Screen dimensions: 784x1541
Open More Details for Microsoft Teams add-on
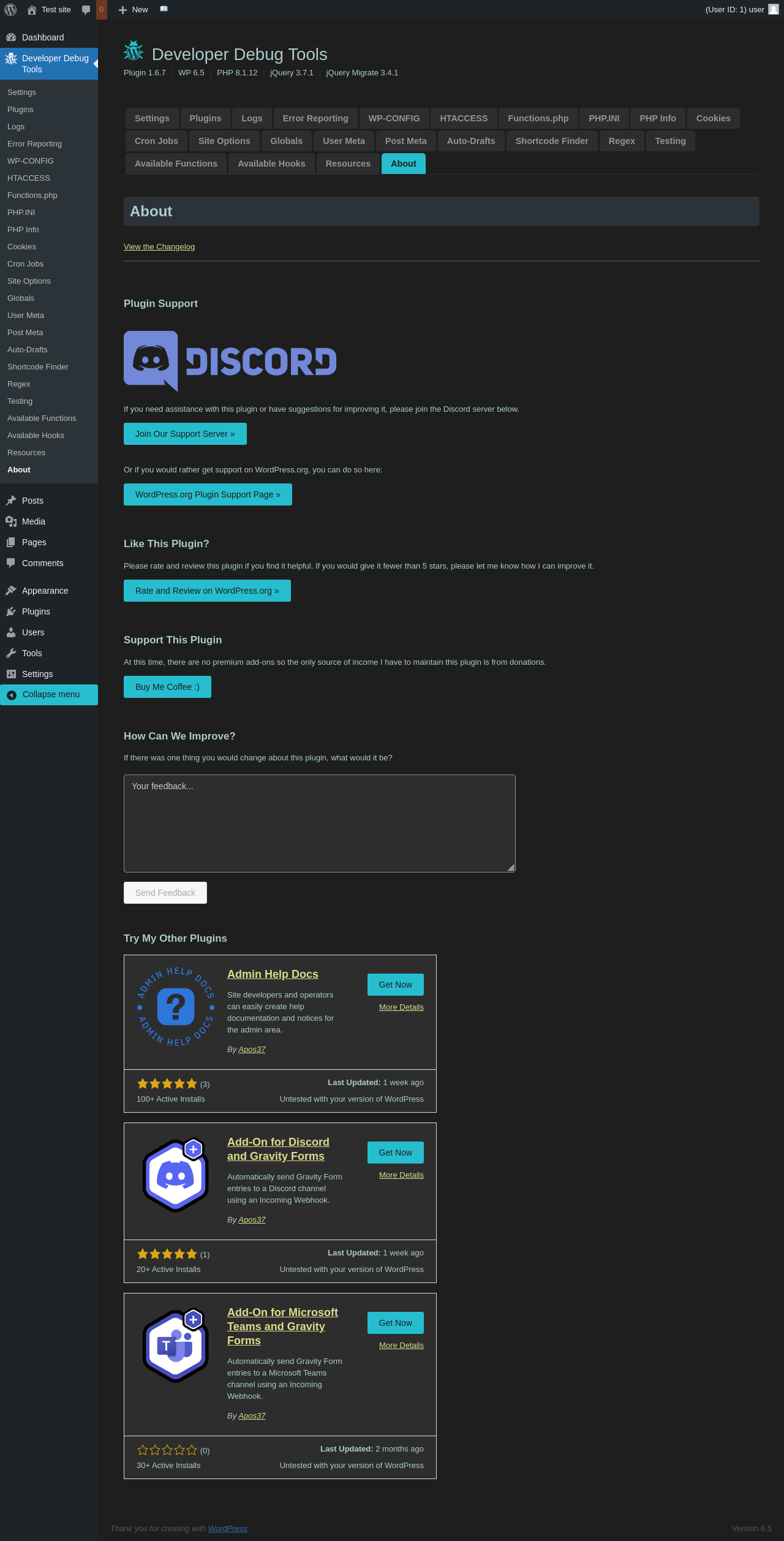pos(401,1346)
